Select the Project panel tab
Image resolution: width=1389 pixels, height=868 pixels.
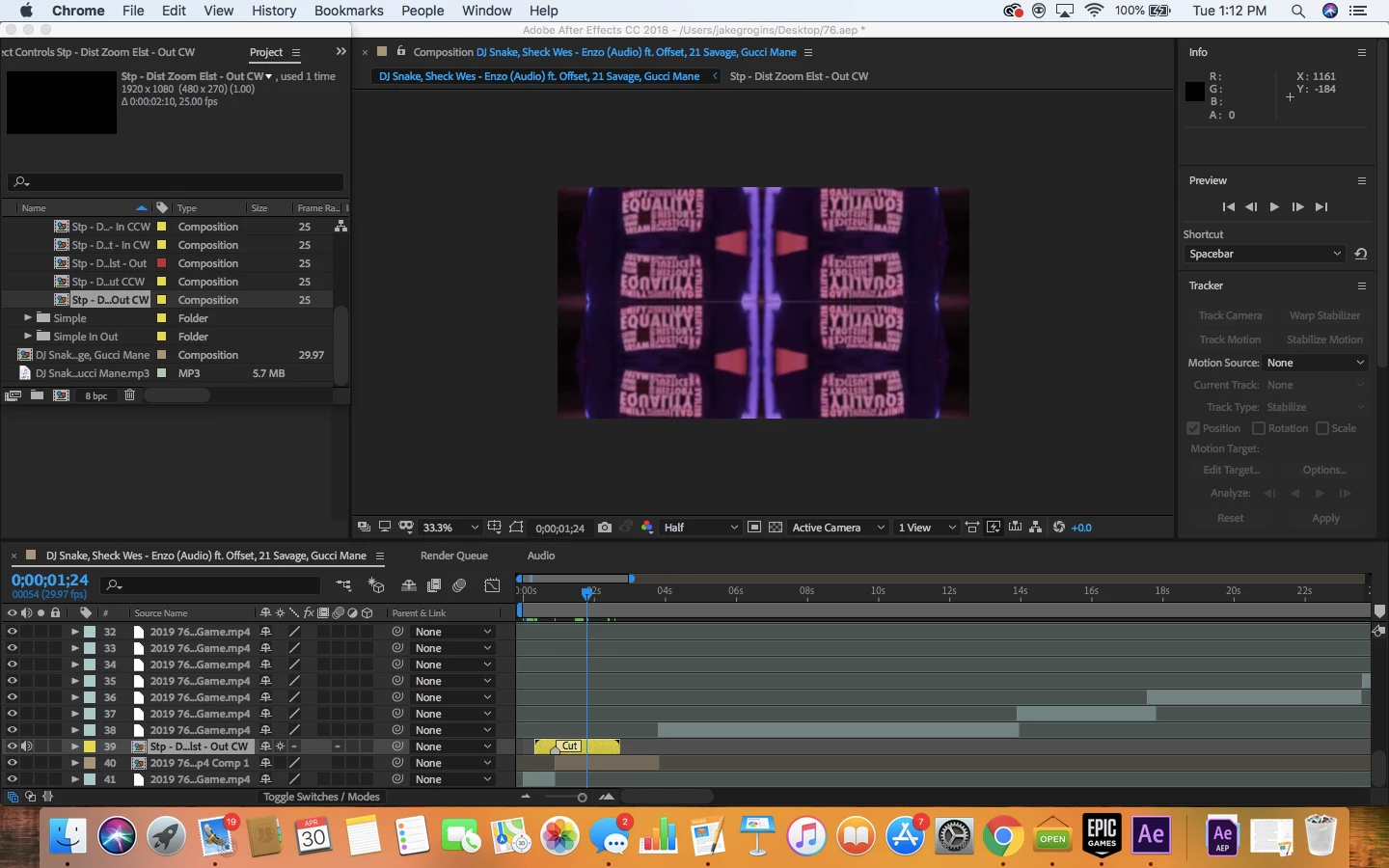266,52
